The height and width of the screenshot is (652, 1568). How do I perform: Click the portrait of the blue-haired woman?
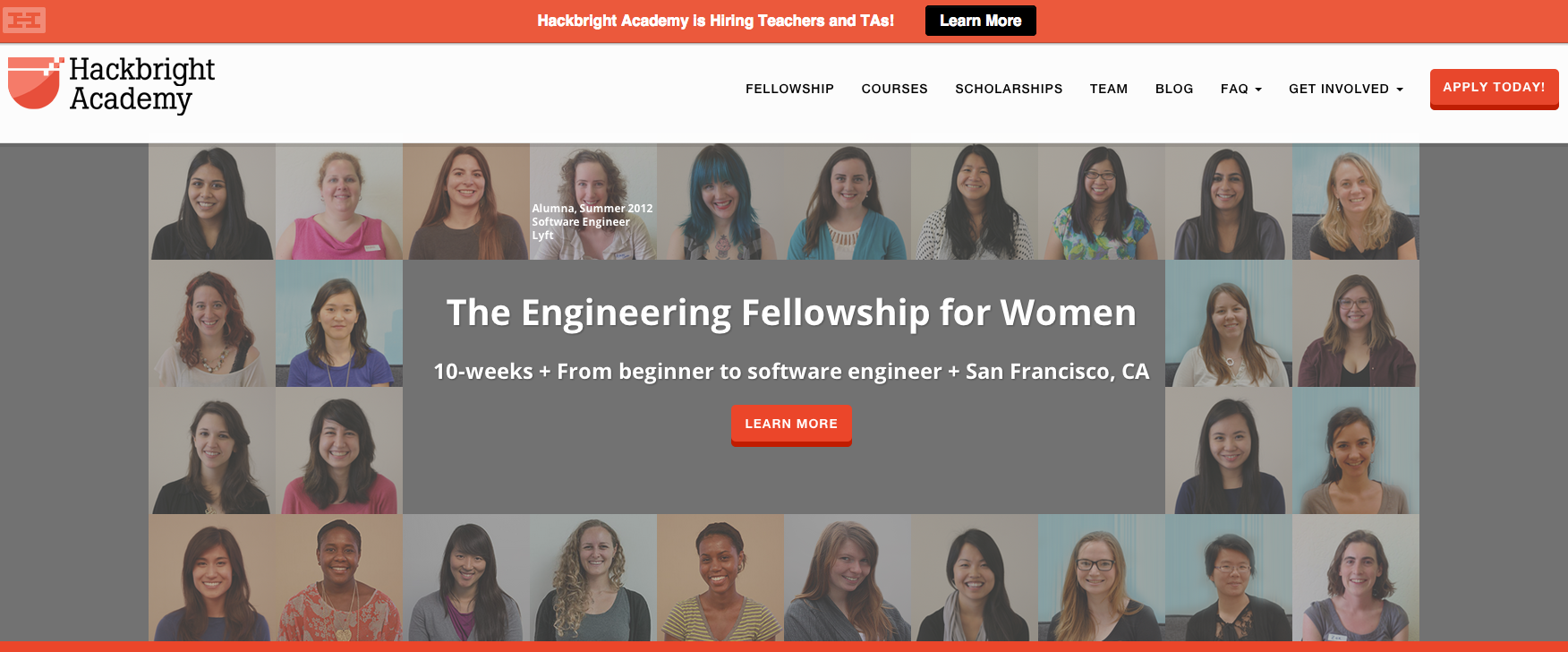coord(720,202)
